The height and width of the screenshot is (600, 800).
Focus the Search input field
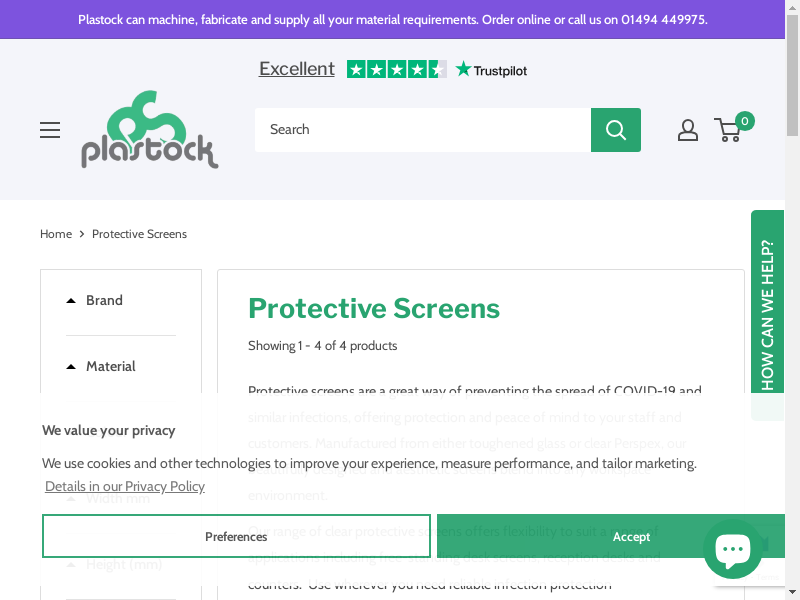point(422,130)
